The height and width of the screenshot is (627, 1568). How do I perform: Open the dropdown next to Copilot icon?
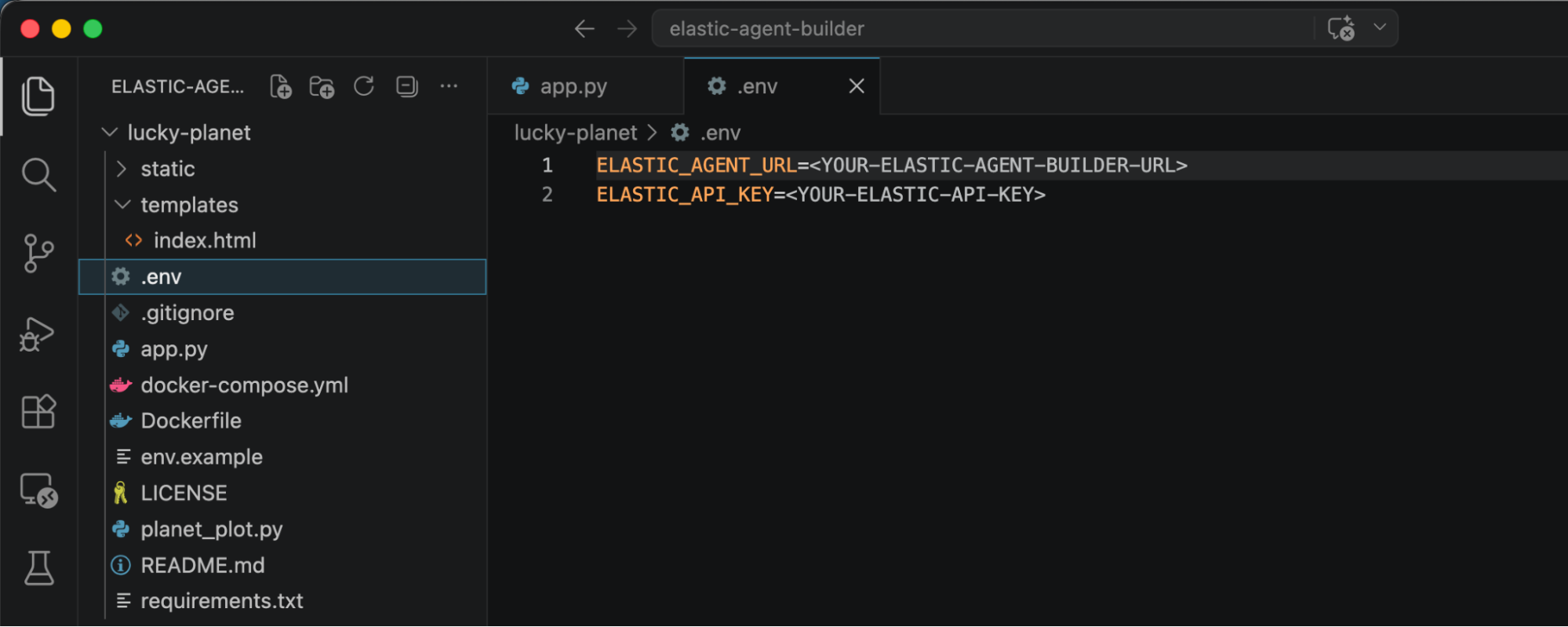point(1380,27)
